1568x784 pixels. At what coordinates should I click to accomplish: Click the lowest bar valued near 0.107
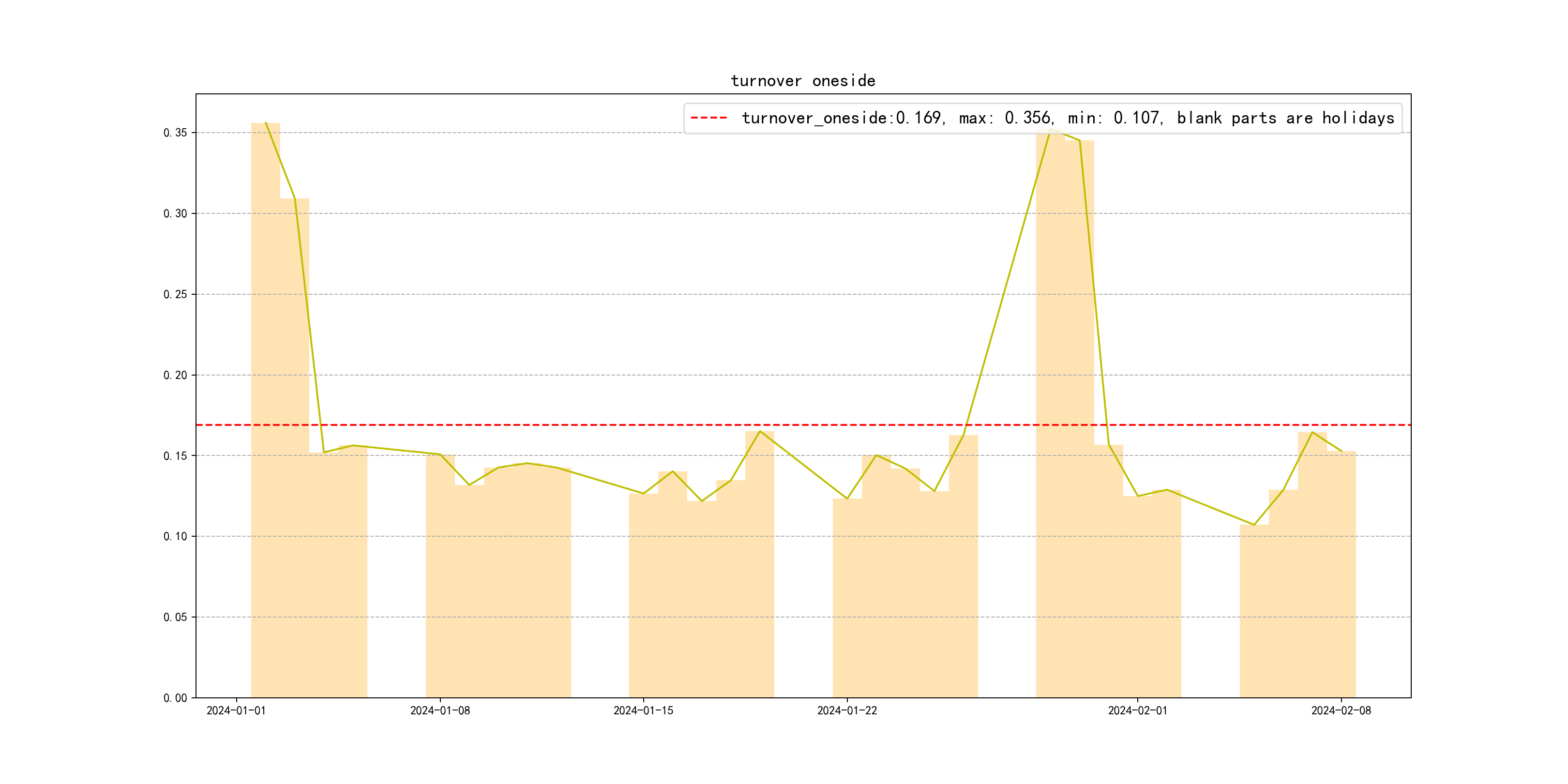(x=1254, y=609)
